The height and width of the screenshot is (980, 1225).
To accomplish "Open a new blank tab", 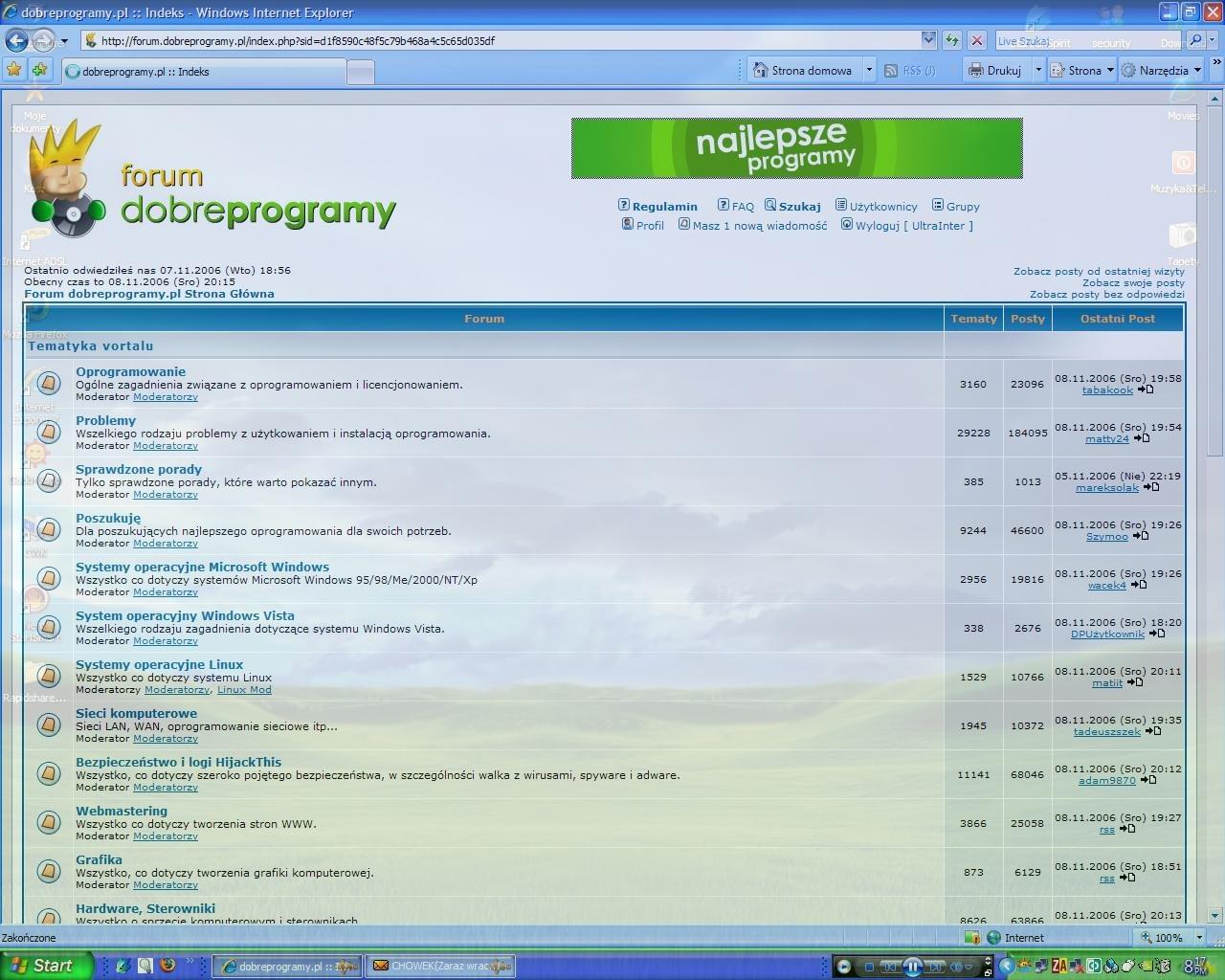I will [360, 71].
